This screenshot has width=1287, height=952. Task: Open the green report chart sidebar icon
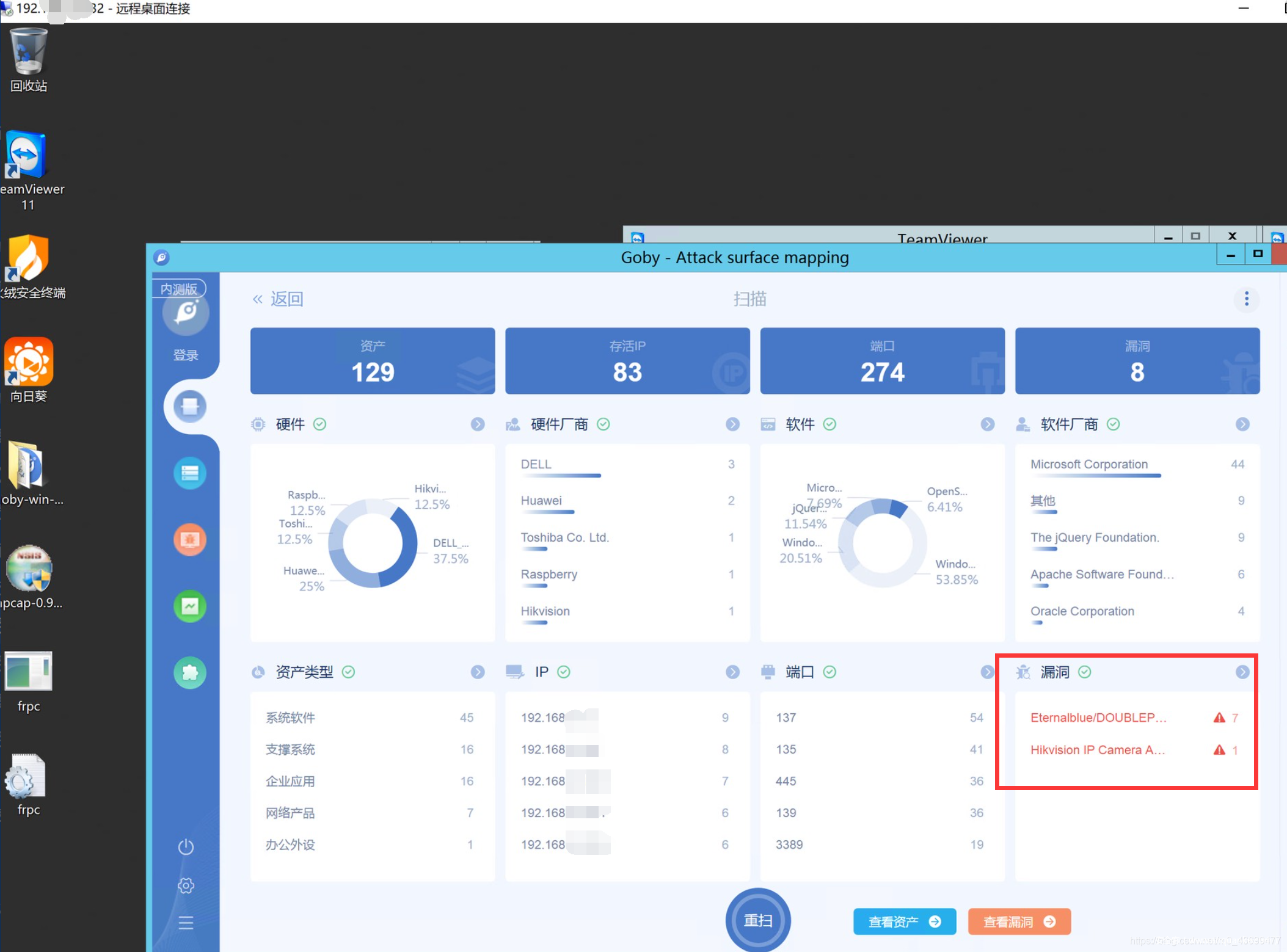[x=189, y=606]
